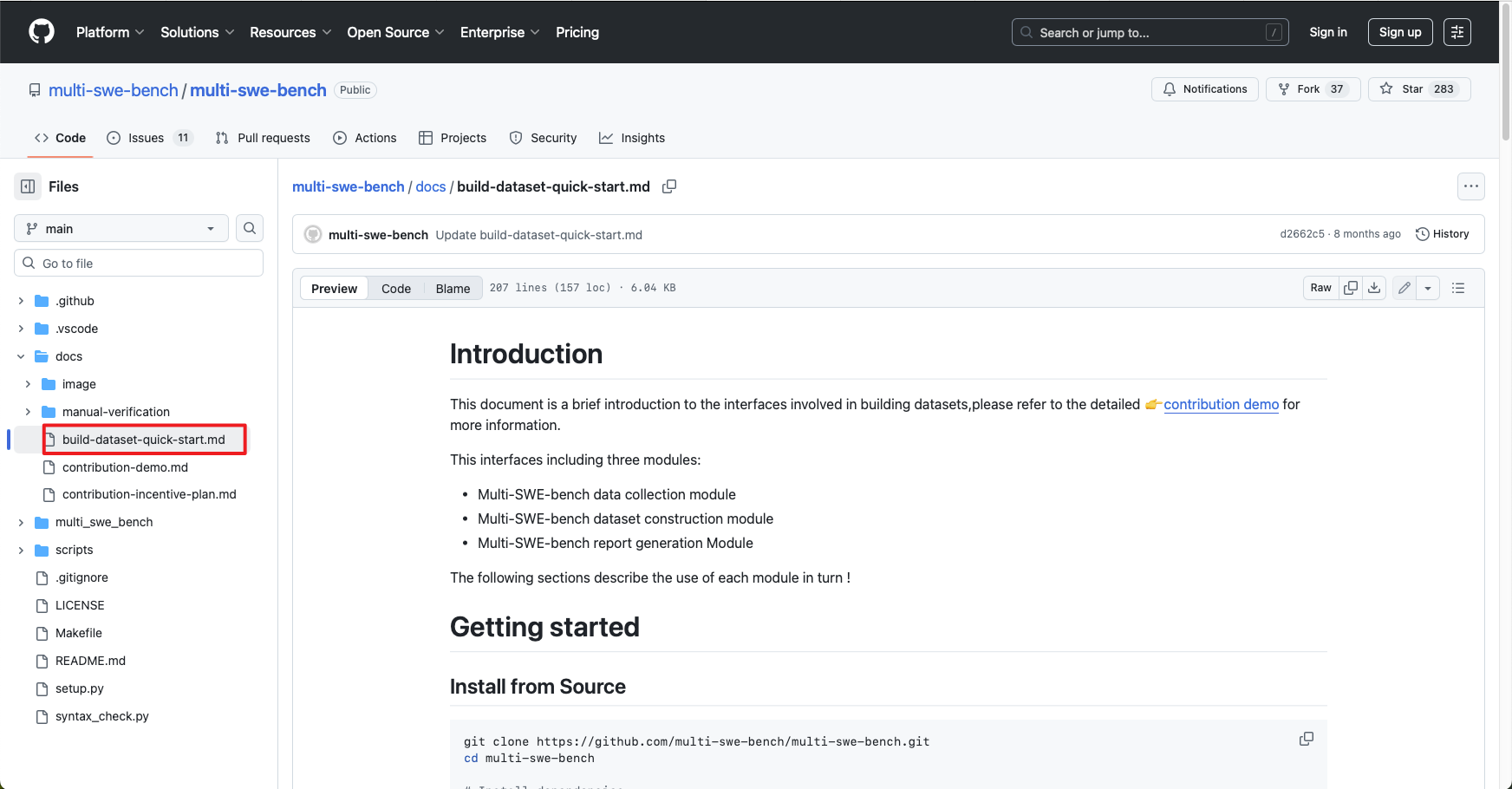Viewport: 1512px width, 789px height.
Task: Expand the multi_swe_bench folder chevron
Action: click(21, 522)
